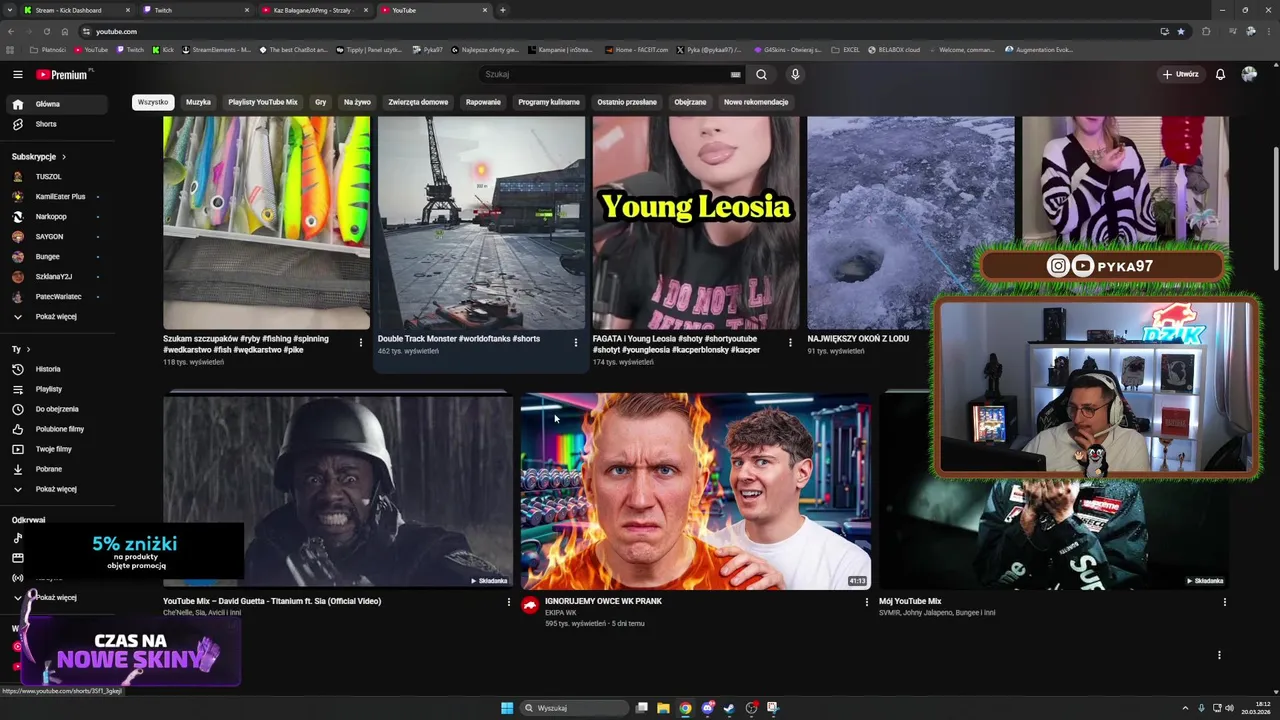Open the IGNORUJEMY OWCE WK PRANK thumbnail
The image size is (1280, 720).
point(695,492)
